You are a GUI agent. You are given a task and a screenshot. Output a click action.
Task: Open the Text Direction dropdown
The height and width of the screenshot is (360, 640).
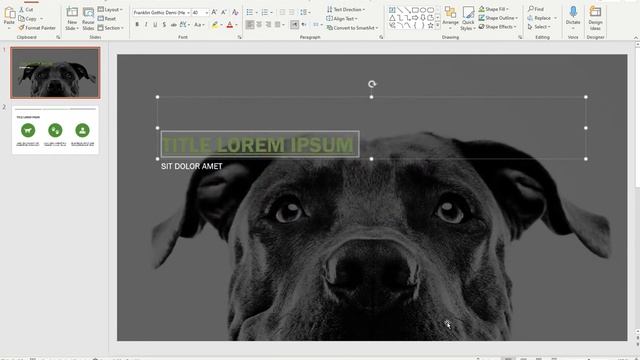pos(346,9)
